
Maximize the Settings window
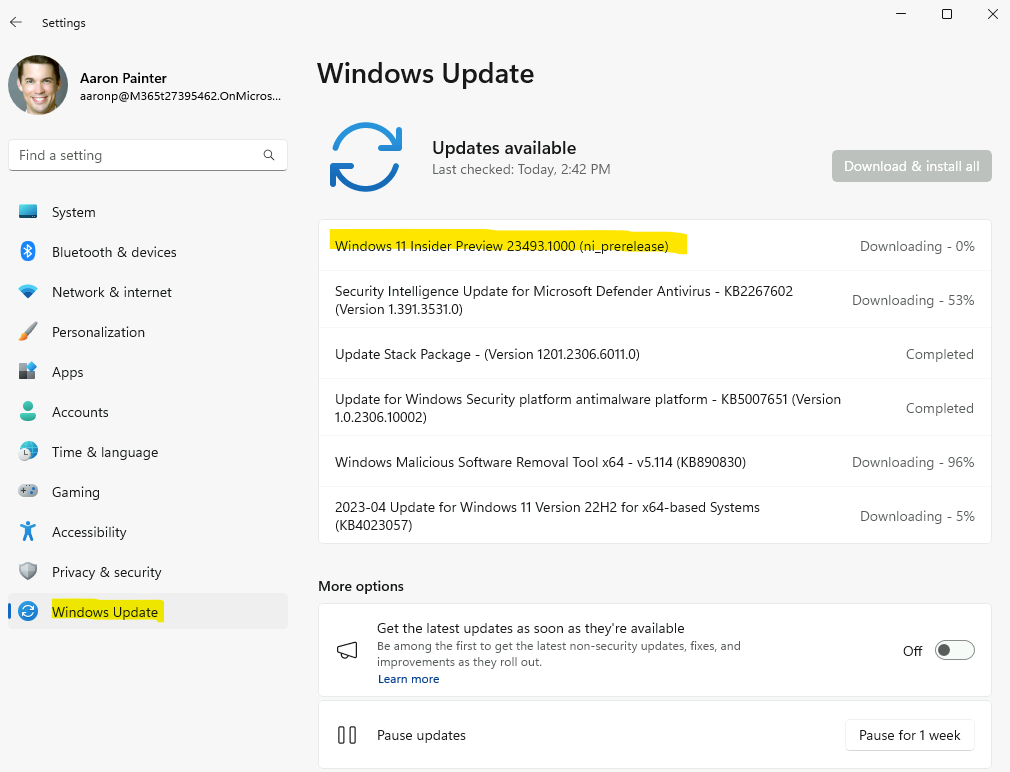click(947, 14)
